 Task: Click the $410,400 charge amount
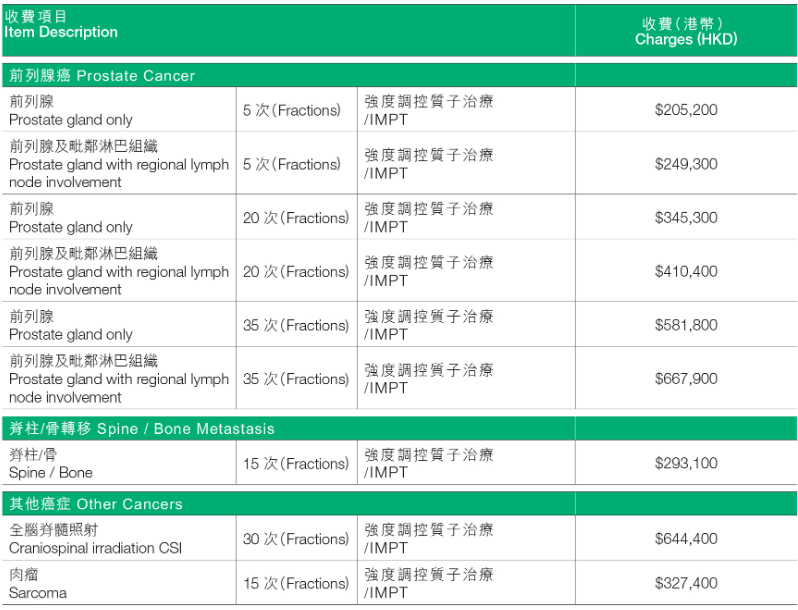[686, 271]
